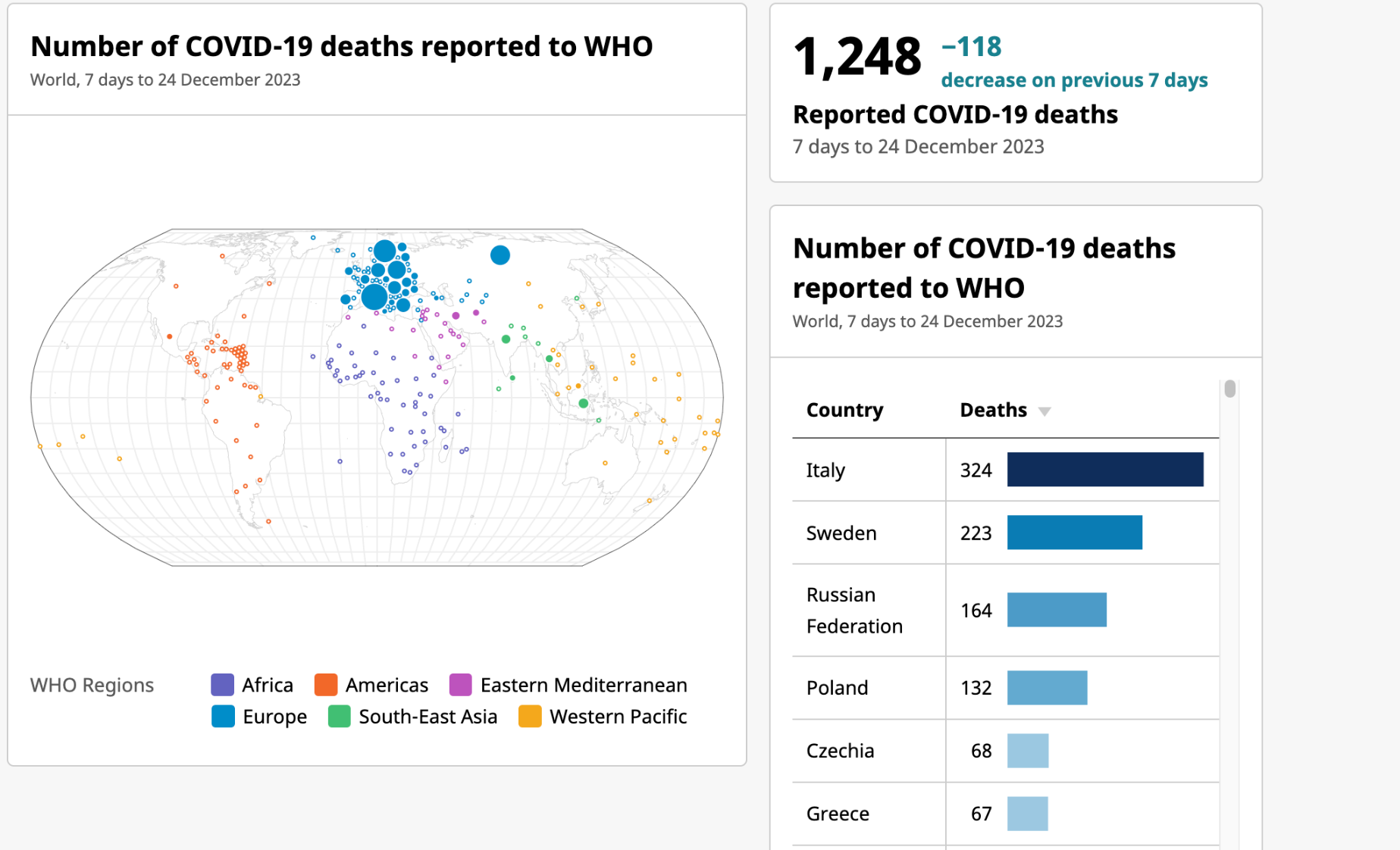1400x850 pixels.
Task: Click the large Russia bubble on map
Action: click(500, 255)
